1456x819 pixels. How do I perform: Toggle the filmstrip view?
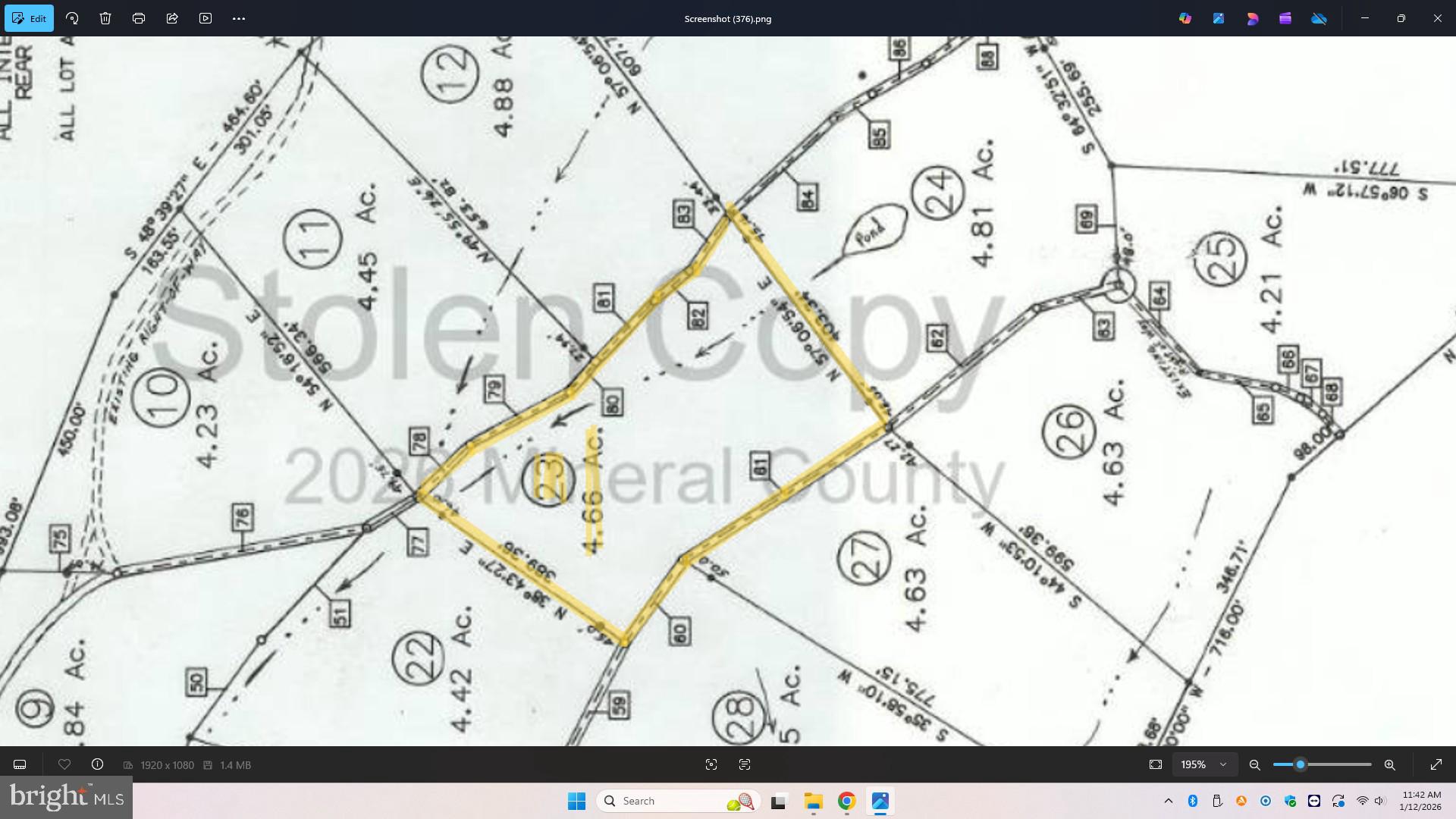click(19, 764)
